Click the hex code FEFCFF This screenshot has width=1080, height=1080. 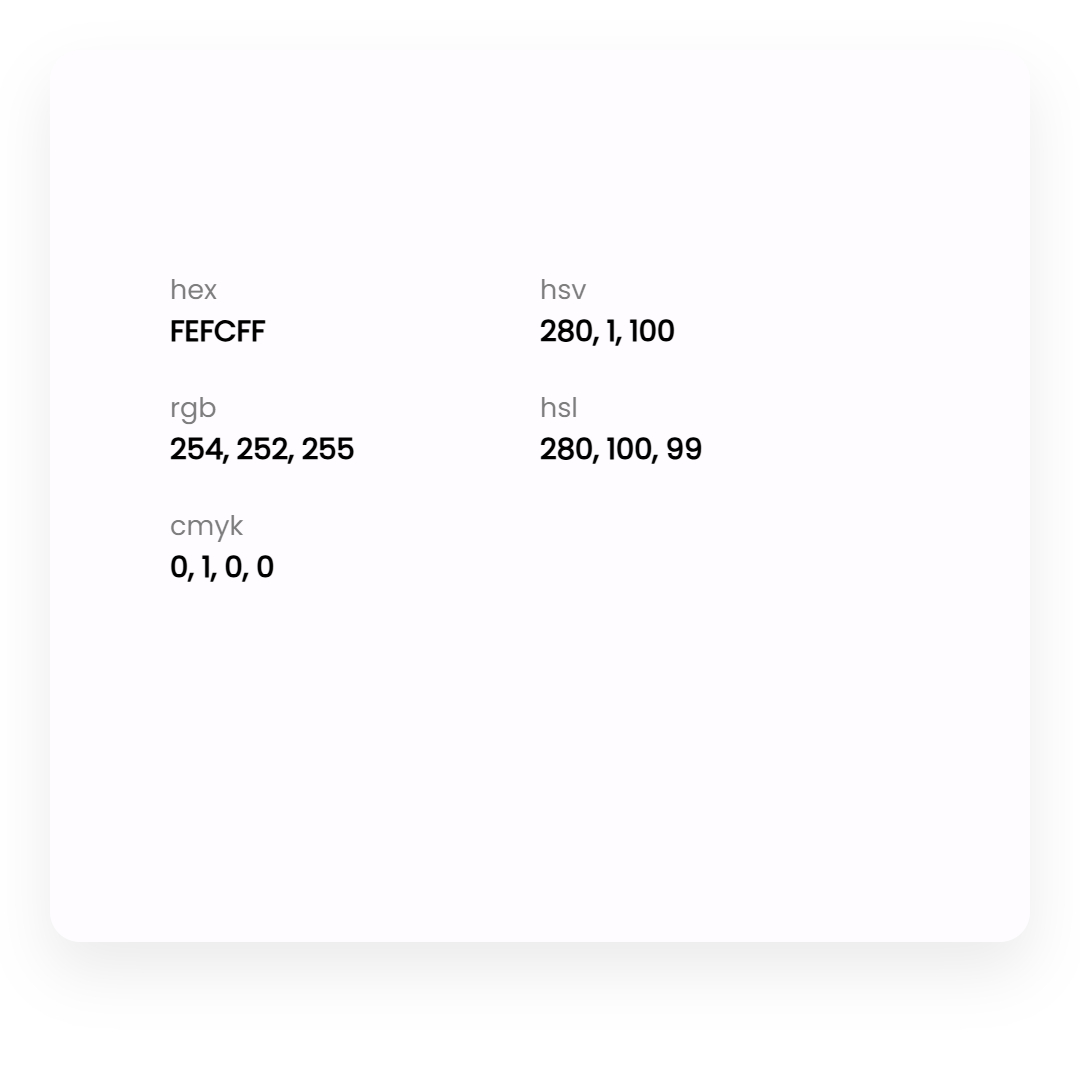point(217,331)
